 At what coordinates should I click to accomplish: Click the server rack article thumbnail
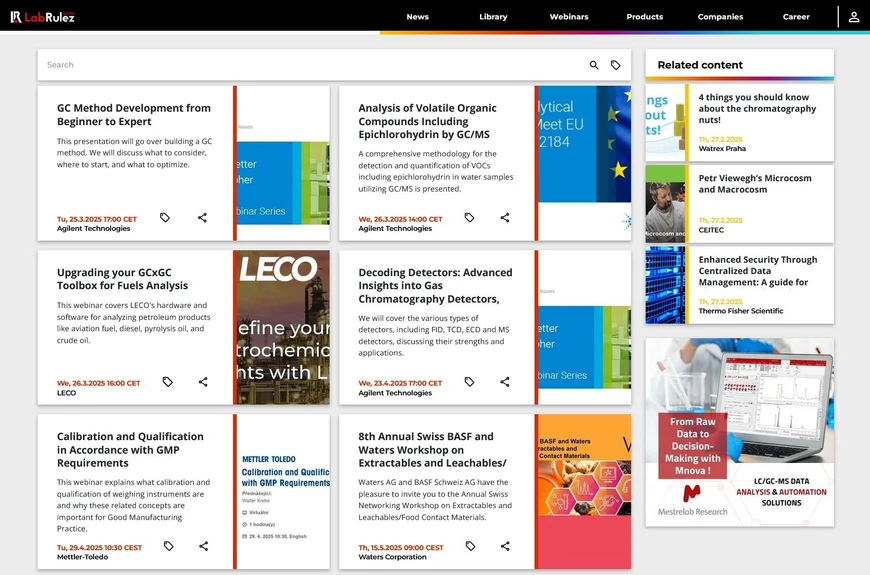[x=665, y=285]
